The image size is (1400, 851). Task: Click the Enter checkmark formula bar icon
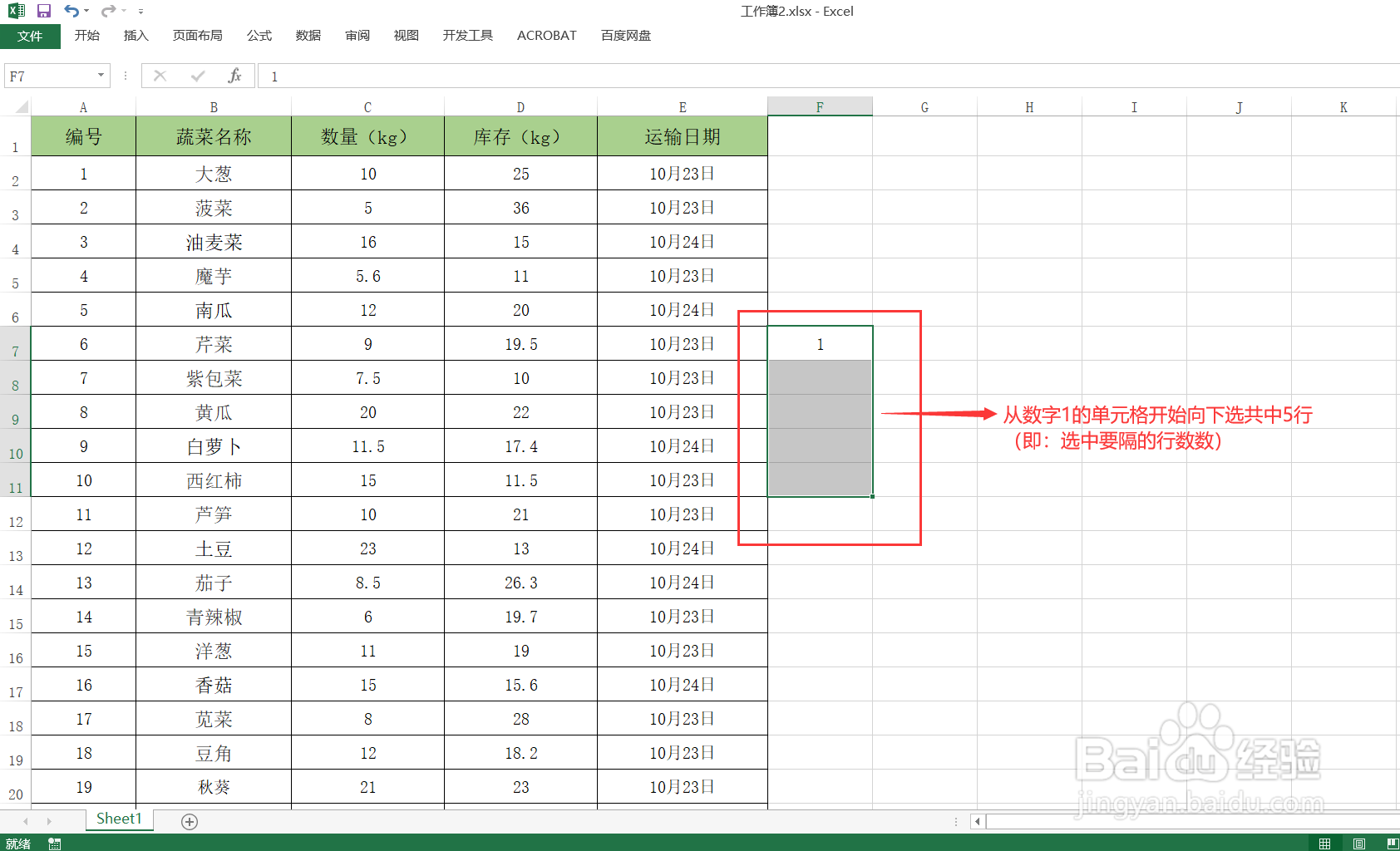[x=198, y=76]
